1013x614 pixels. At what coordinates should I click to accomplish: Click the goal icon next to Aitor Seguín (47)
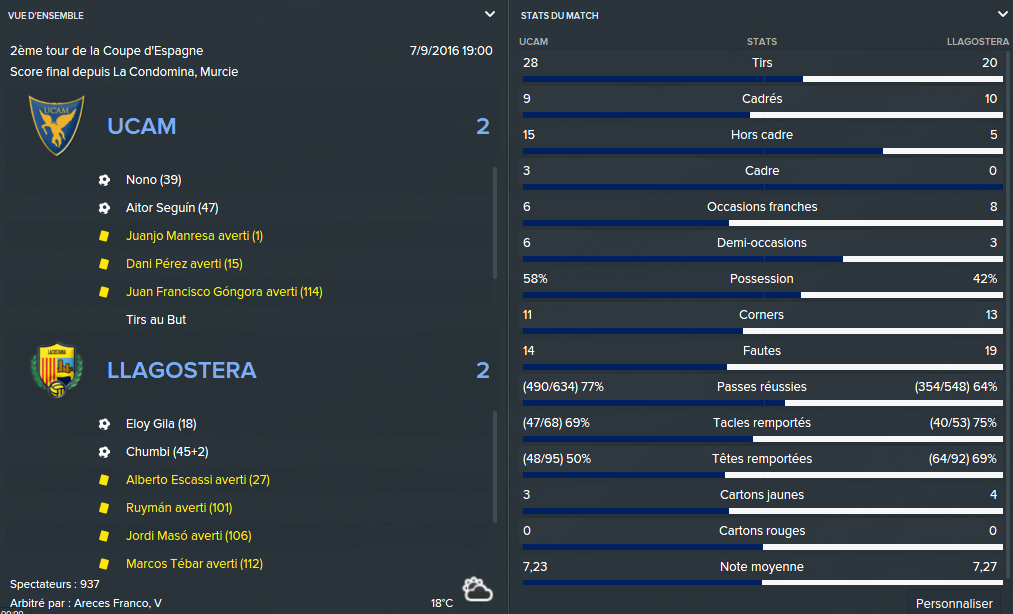(104, 208)
